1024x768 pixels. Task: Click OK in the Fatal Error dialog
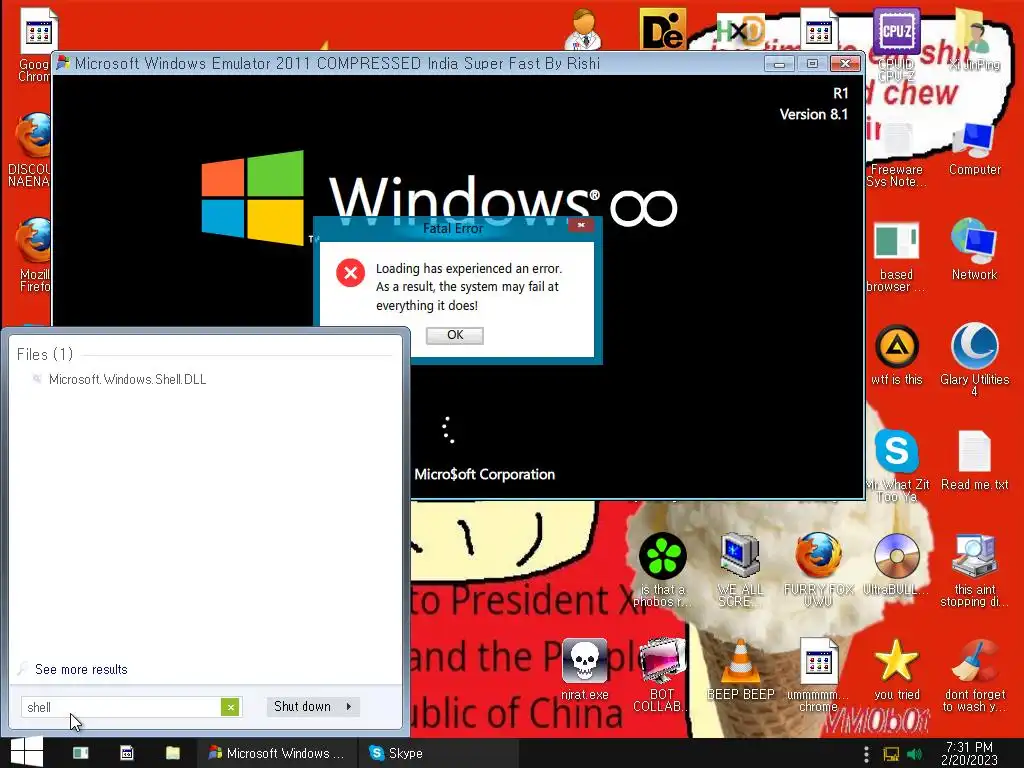pos(455,335)
